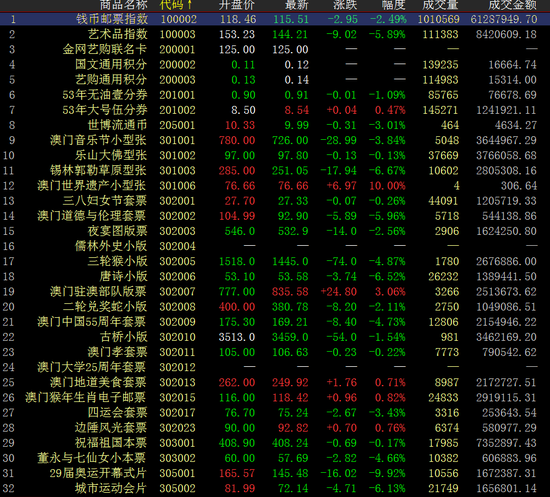Click the 商品名称 column header

tap(124, 5)
